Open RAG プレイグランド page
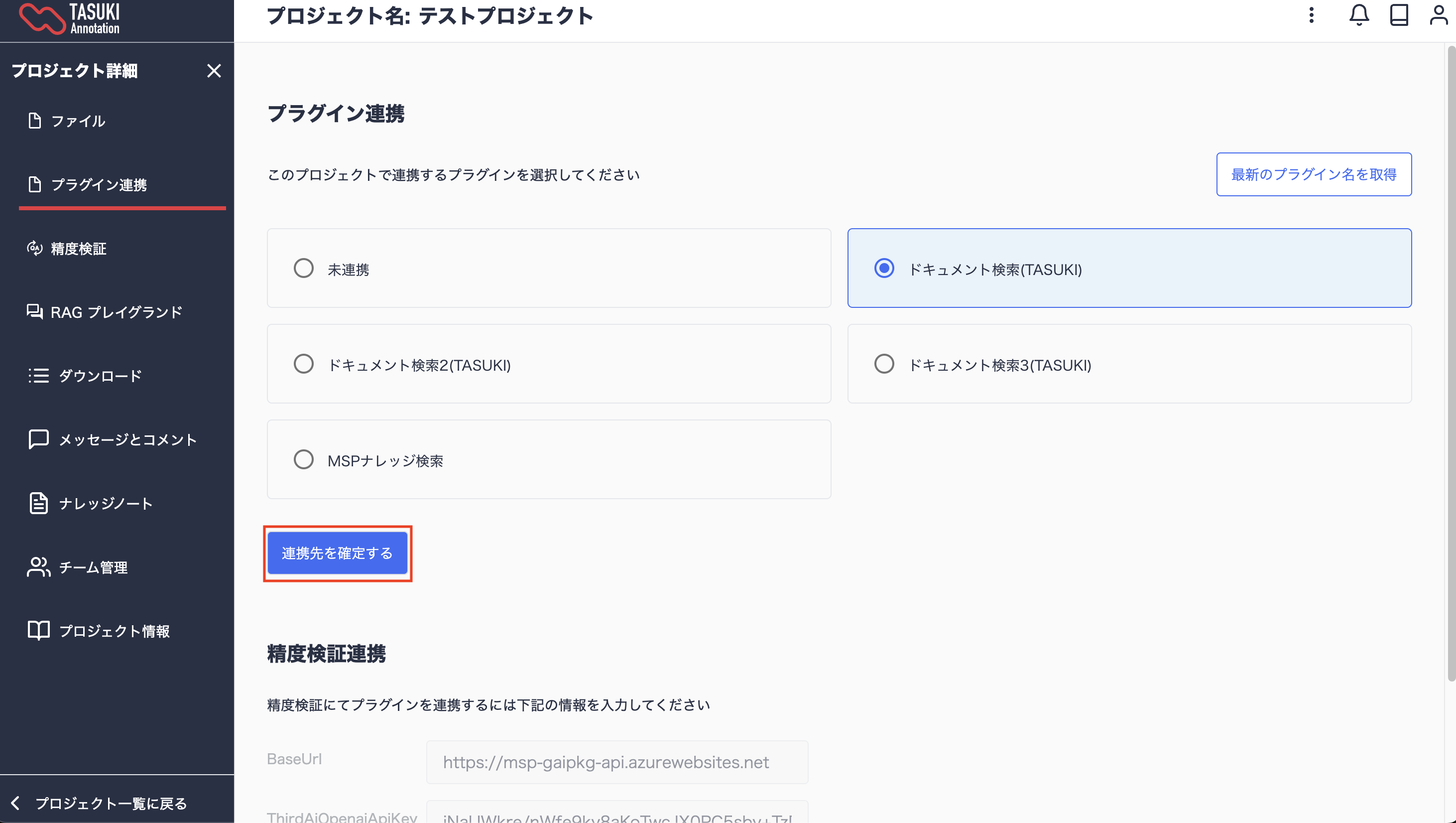Image resolution: width=1456 pixels, height=823 pixels. click(x=117, y=312)
